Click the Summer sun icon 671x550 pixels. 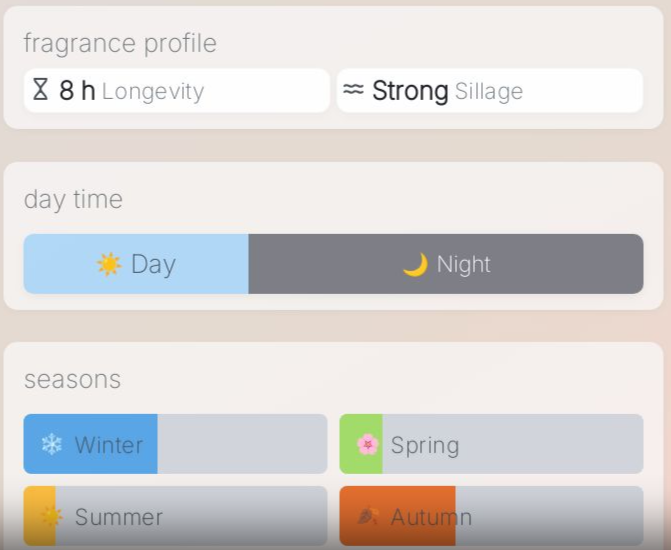51,517
